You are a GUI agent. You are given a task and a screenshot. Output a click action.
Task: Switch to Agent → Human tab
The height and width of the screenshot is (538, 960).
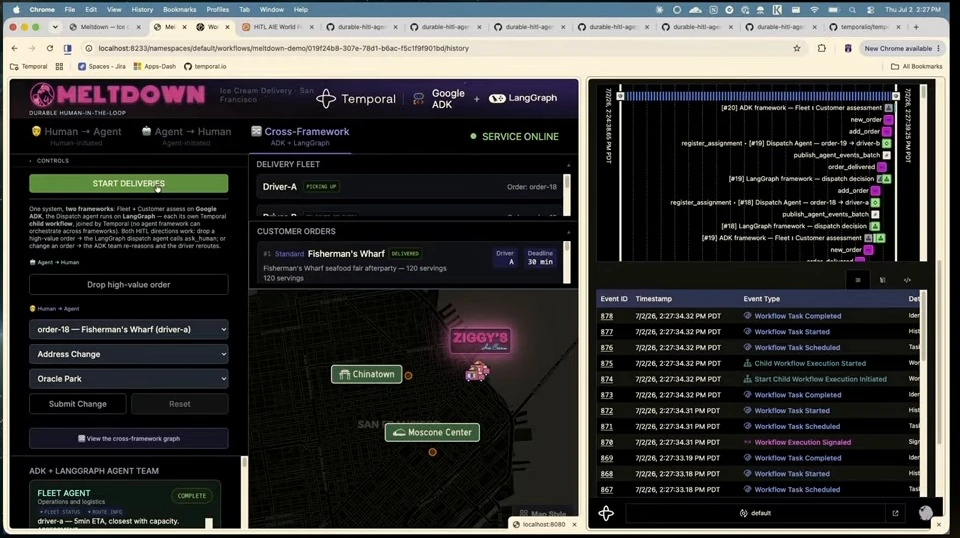[x=186, y=136]
